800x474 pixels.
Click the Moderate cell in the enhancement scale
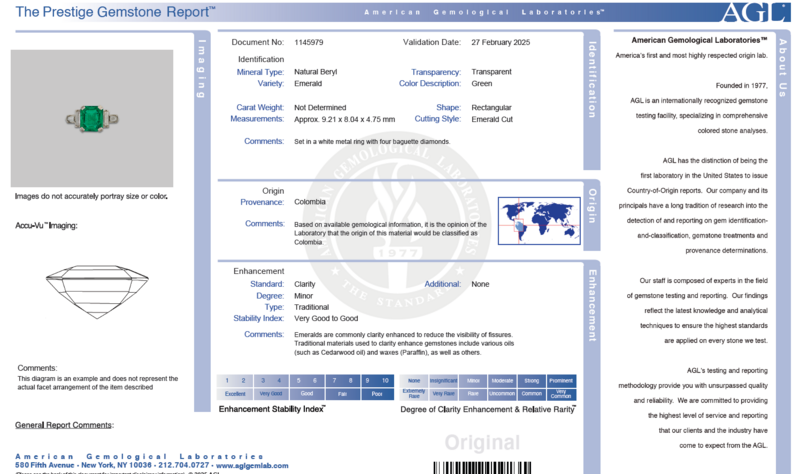502,381
